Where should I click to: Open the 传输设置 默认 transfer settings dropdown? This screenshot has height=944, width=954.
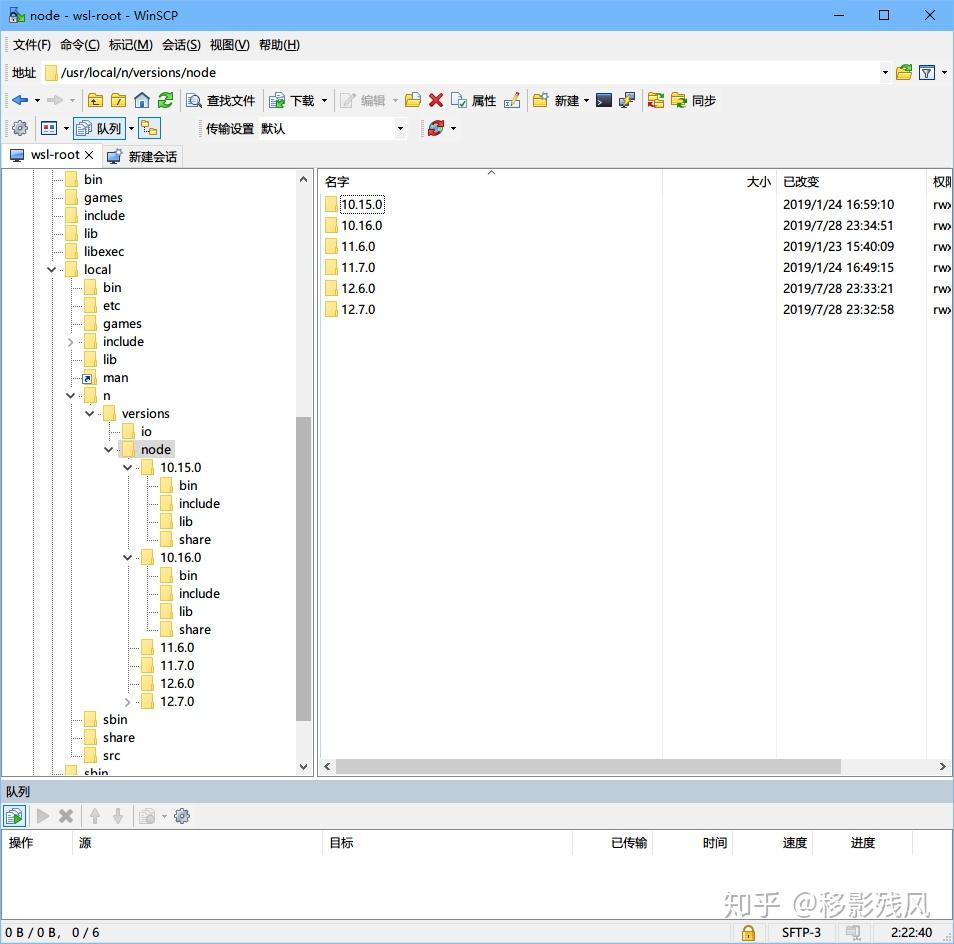tap(330, 128)
